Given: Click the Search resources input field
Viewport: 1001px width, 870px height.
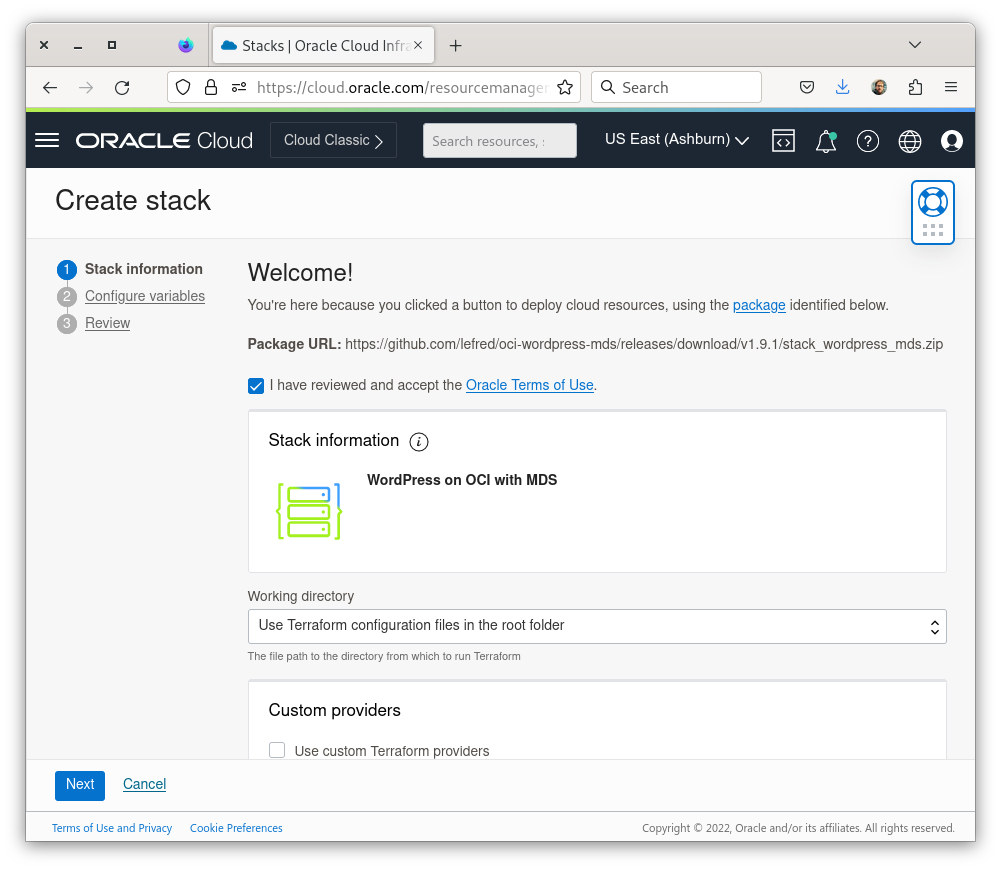Looking at the screenshot, I should pos(499,140).
